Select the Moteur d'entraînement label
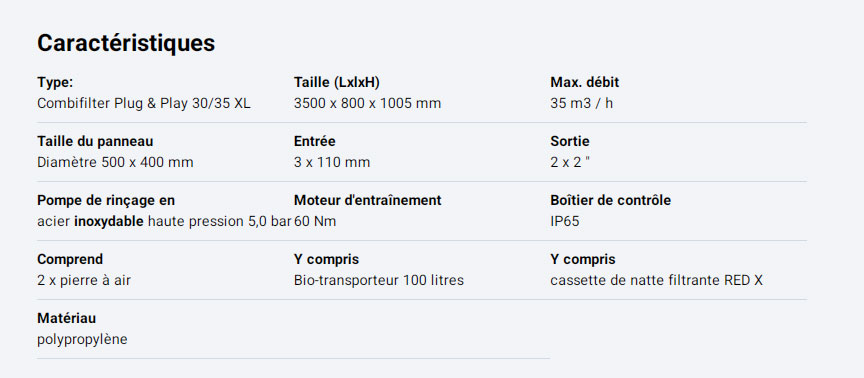The width and height of the screenshot is (864, 378). click(x=368, y=201)
